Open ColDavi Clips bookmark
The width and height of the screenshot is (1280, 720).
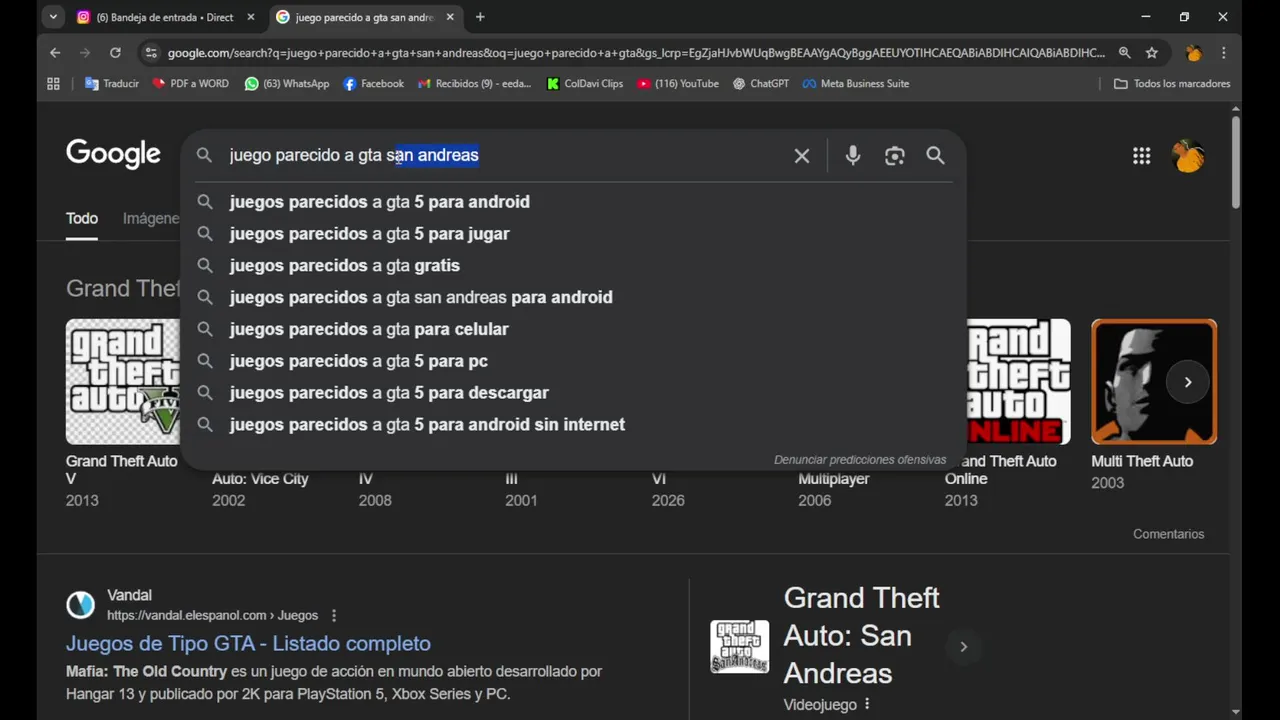[x=585, y=84]
